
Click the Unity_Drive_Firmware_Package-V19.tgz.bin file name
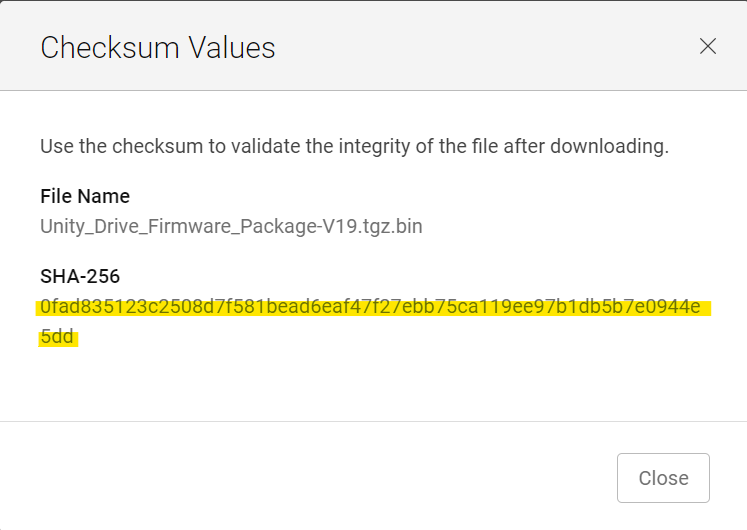(x=231, y=226)
